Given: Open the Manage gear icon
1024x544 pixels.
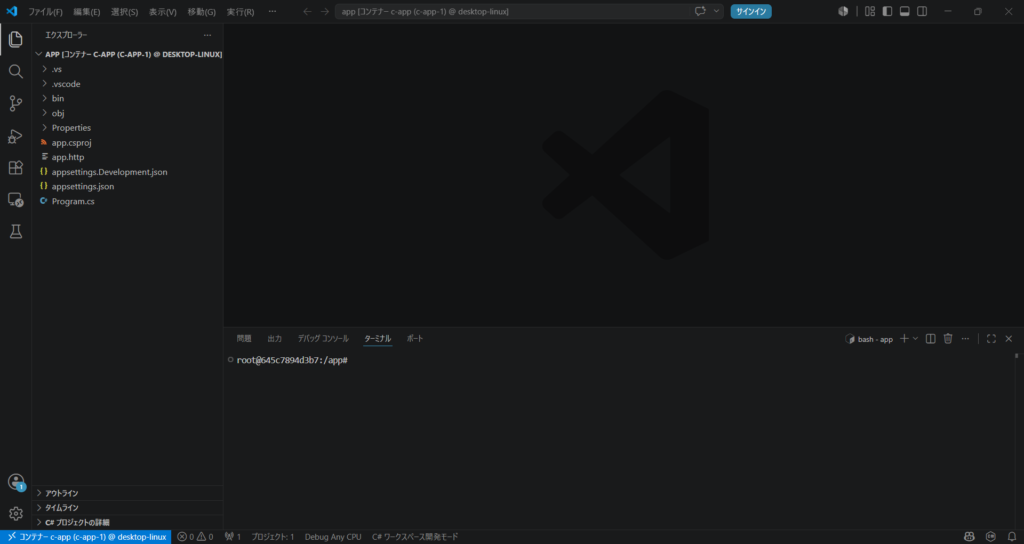Looking at the screenshot, I should pos(16,514).
